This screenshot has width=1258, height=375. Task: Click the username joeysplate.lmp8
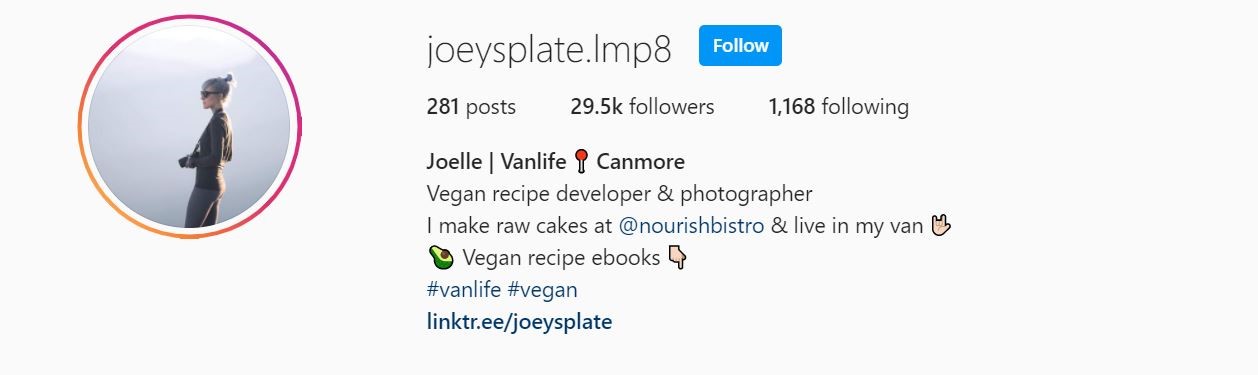tap(549, 48)
